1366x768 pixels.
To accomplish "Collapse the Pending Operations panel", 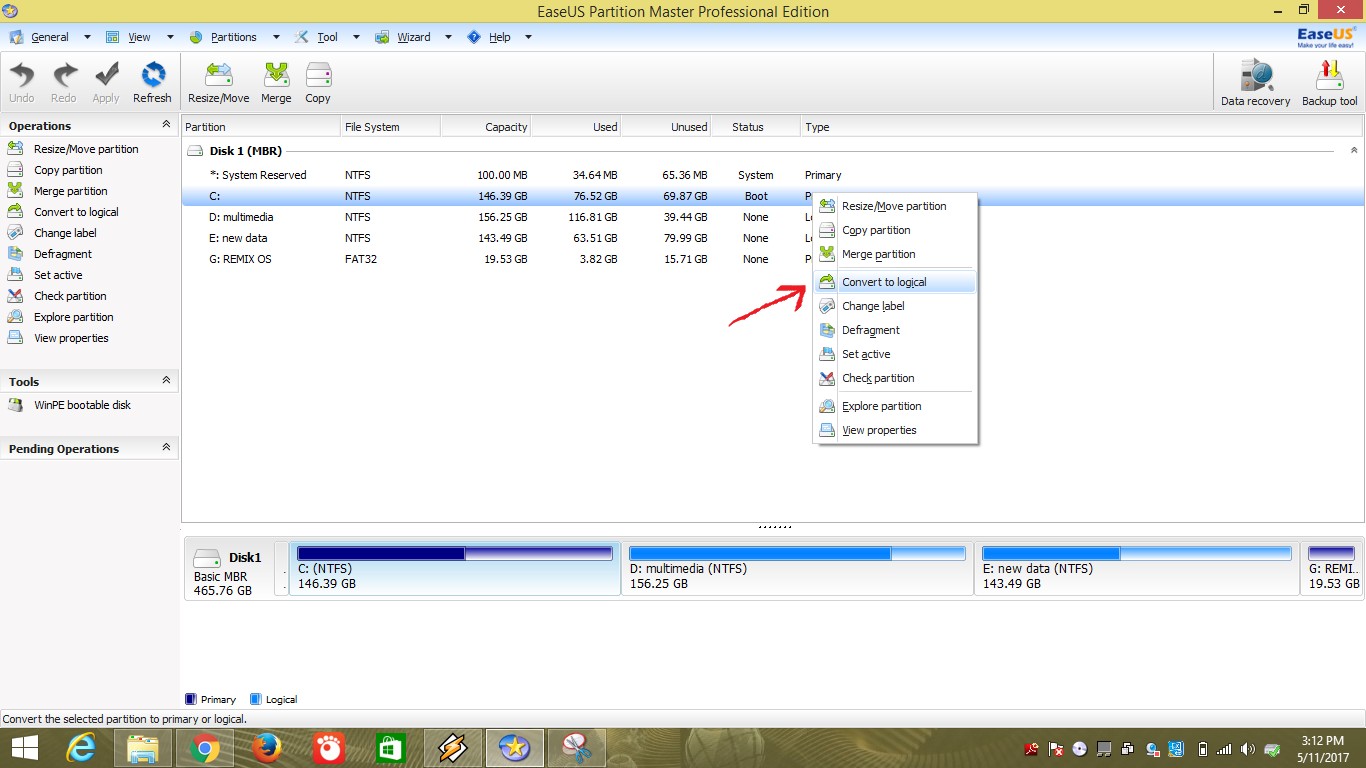I will point(166,448).
